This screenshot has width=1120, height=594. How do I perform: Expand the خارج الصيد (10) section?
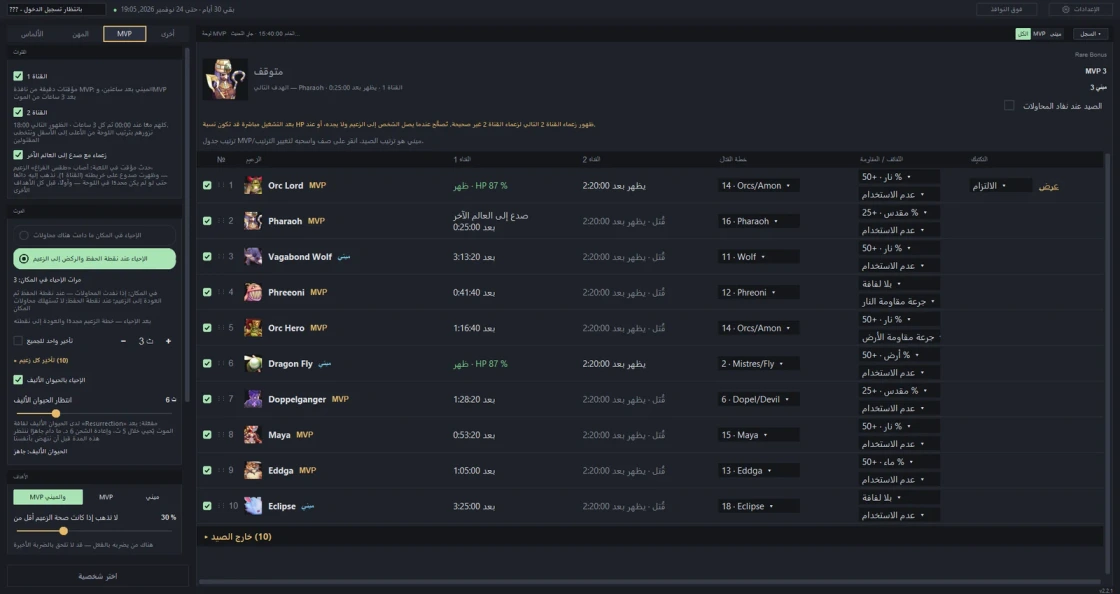click(x=238, y=537)
